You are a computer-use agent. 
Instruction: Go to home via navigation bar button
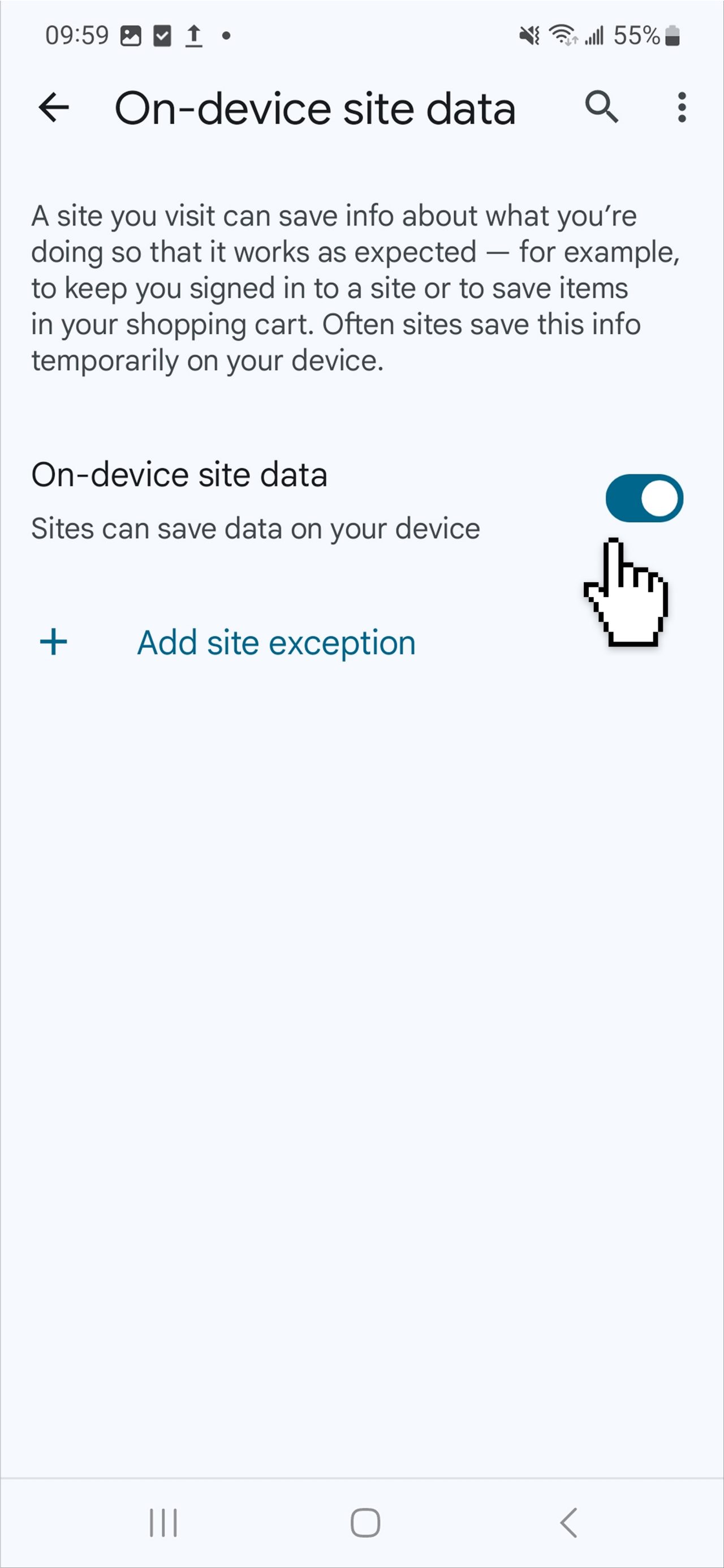click(365, 1523)
